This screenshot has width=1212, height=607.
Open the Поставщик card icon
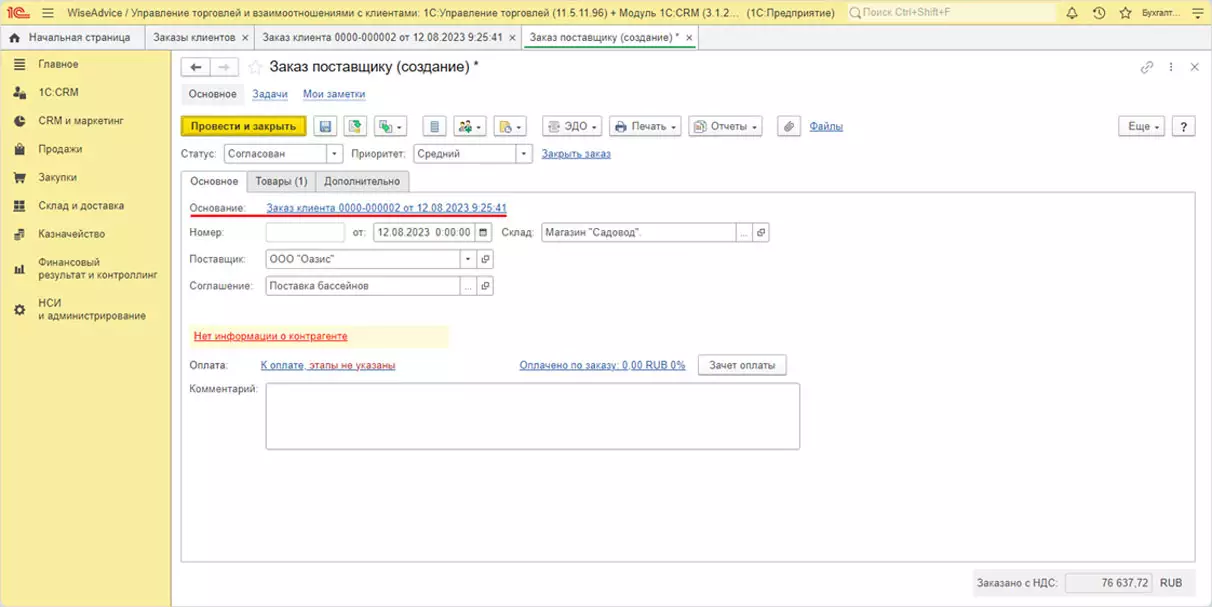(x=485, y=259)
